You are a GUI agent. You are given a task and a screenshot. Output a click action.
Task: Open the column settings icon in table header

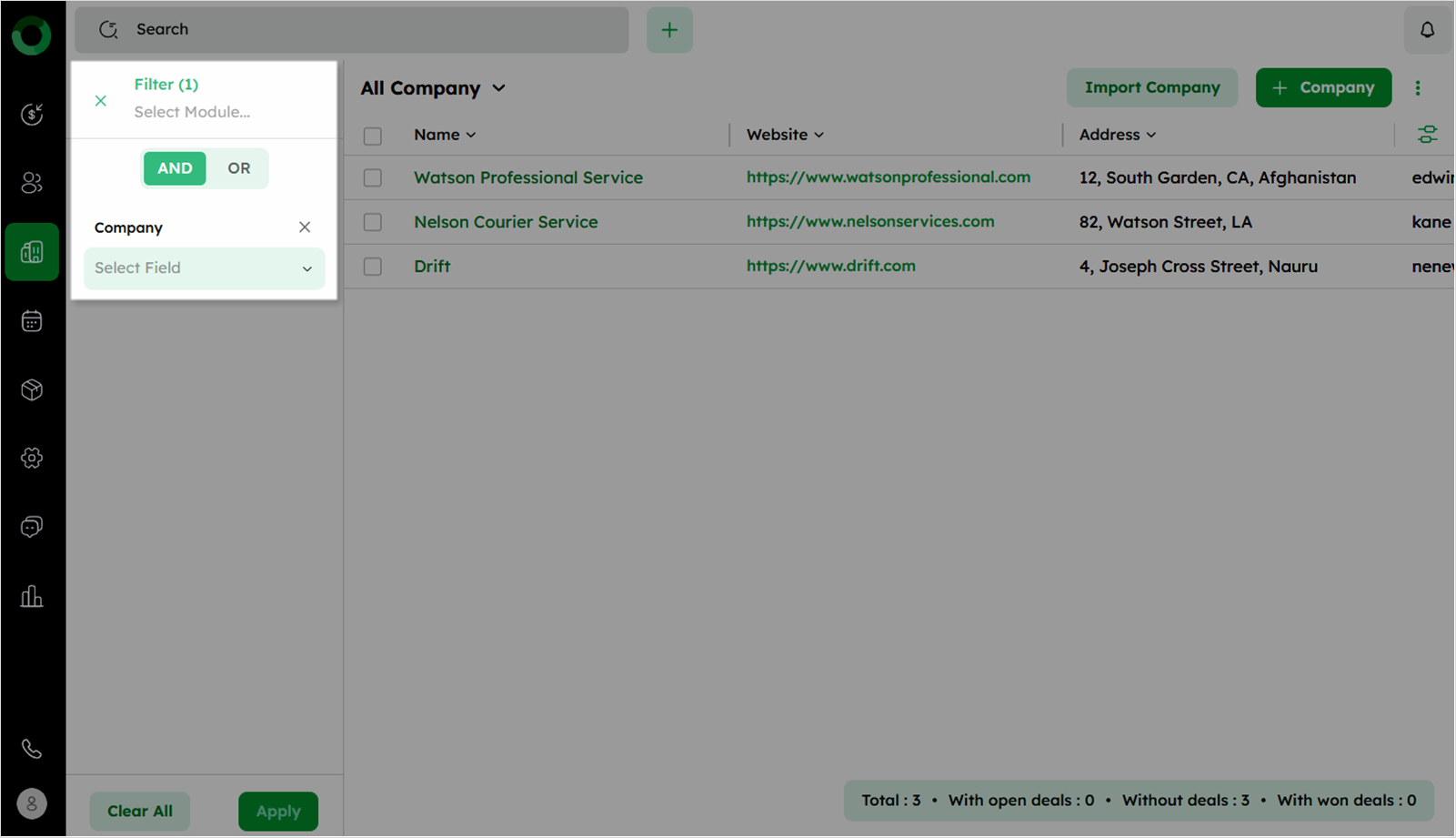(x=1427, y=135)
